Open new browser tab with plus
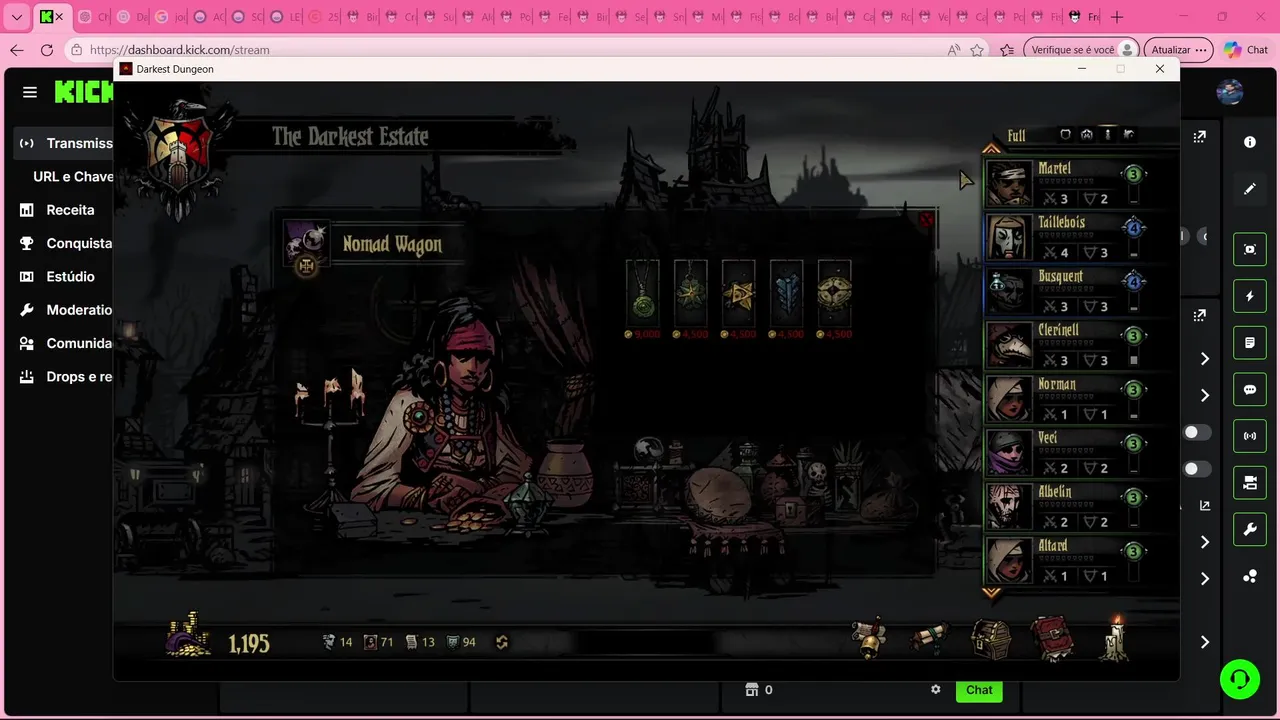1280x720 pixels. click(x=1117, y=17)
